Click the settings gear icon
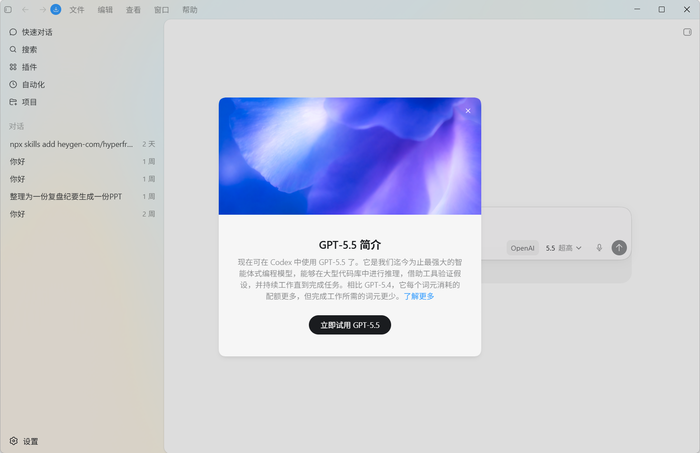Image resolution: width=700 pixels, height=453 pixels. click(x=14, y=441)
